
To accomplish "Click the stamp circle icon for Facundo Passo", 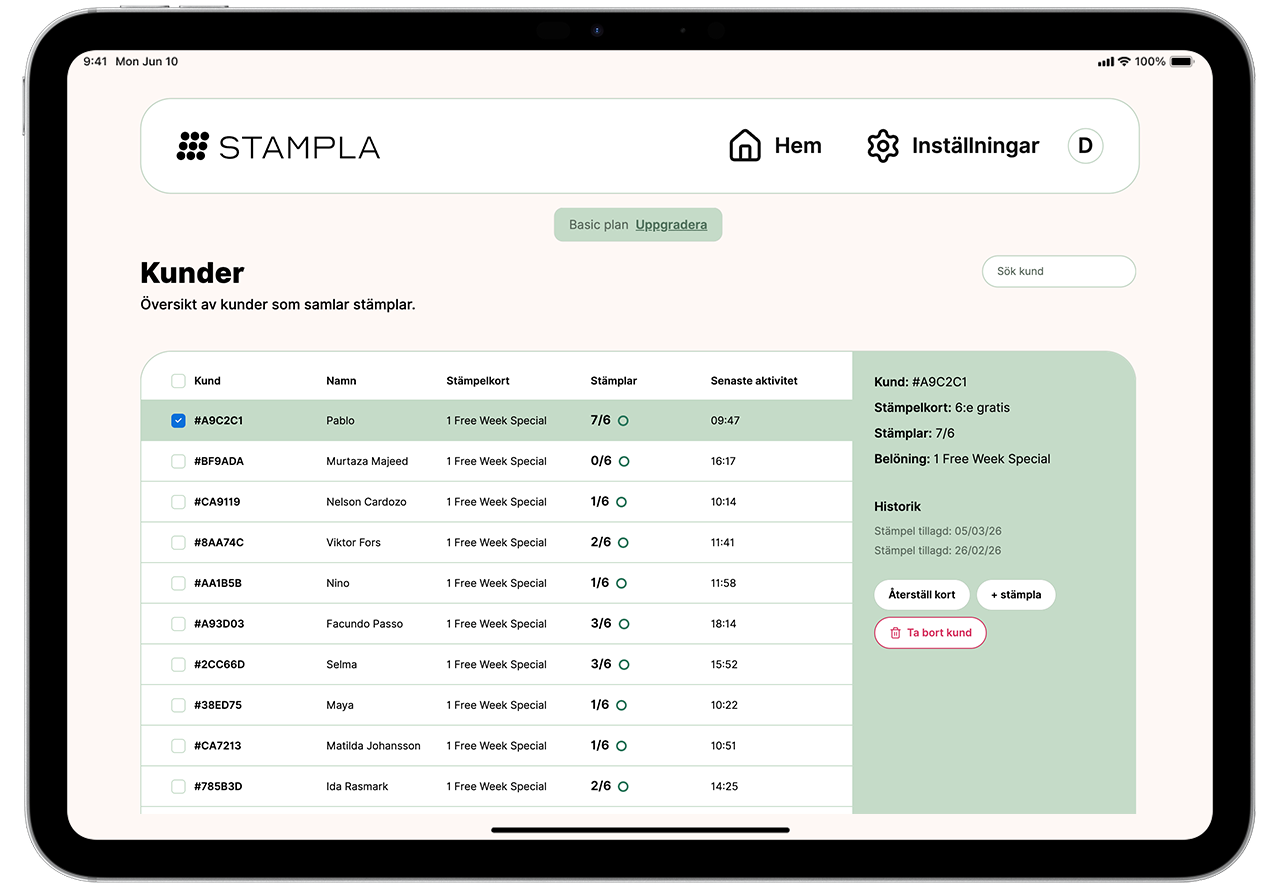I will tap(623, 624).
